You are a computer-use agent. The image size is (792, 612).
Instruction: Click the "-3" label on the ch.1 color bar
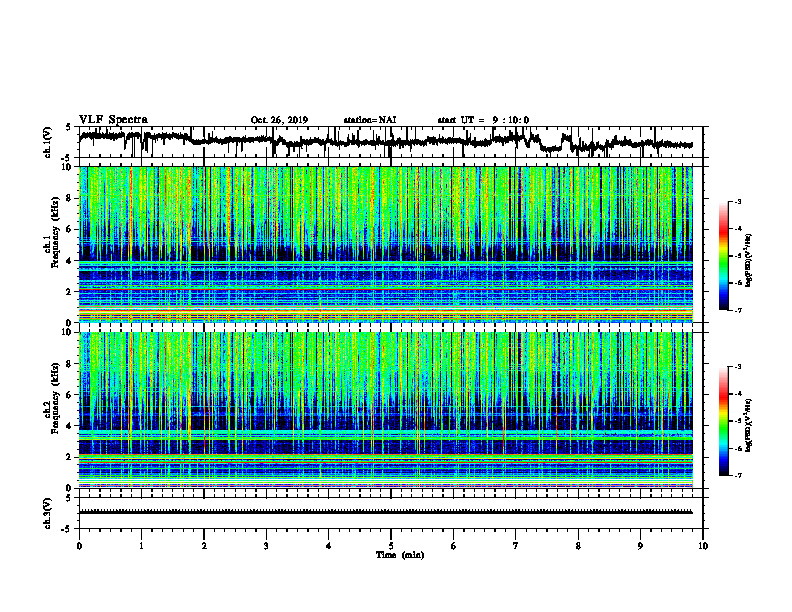point(737,201)
